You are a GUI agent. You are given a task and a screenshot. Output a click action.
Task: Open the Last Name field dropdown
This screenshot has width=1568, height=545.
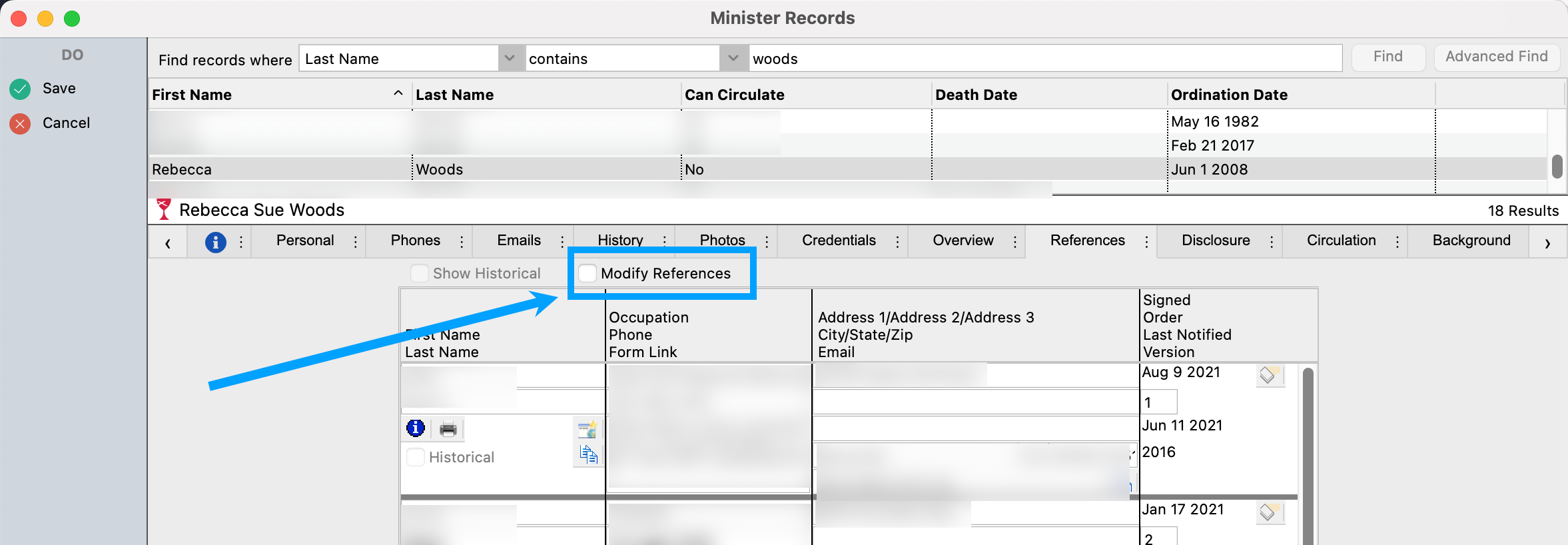click(510, 58)
